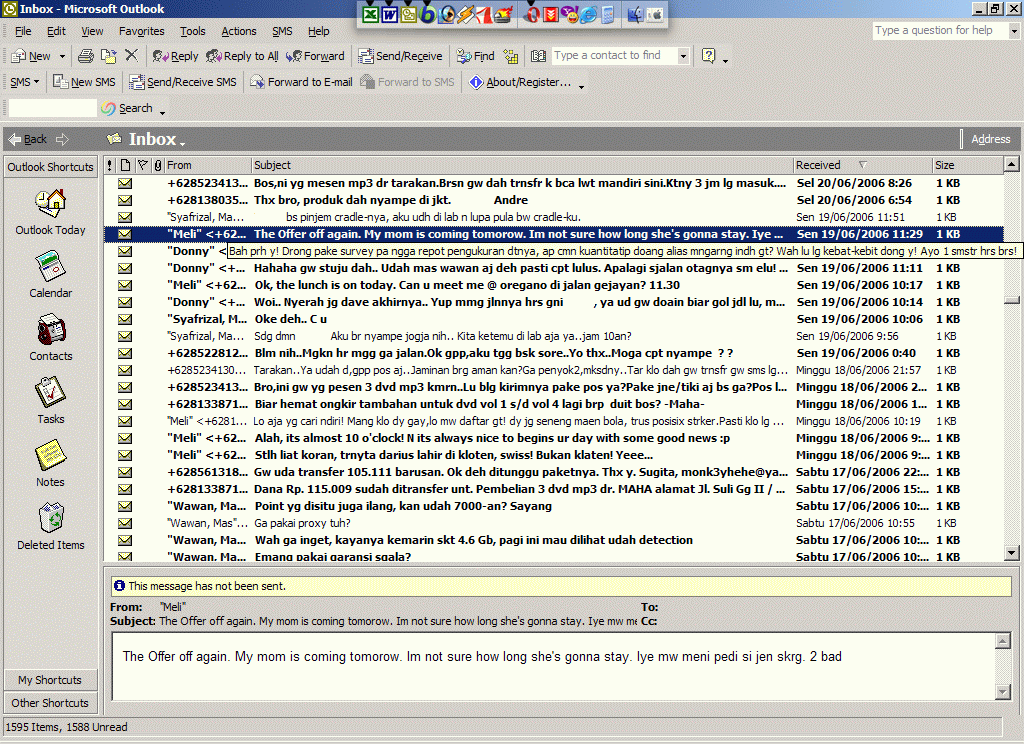Screen dimensions: 1024x744
Task: Open the Edit menu
Action: click(x=56, y=31)
